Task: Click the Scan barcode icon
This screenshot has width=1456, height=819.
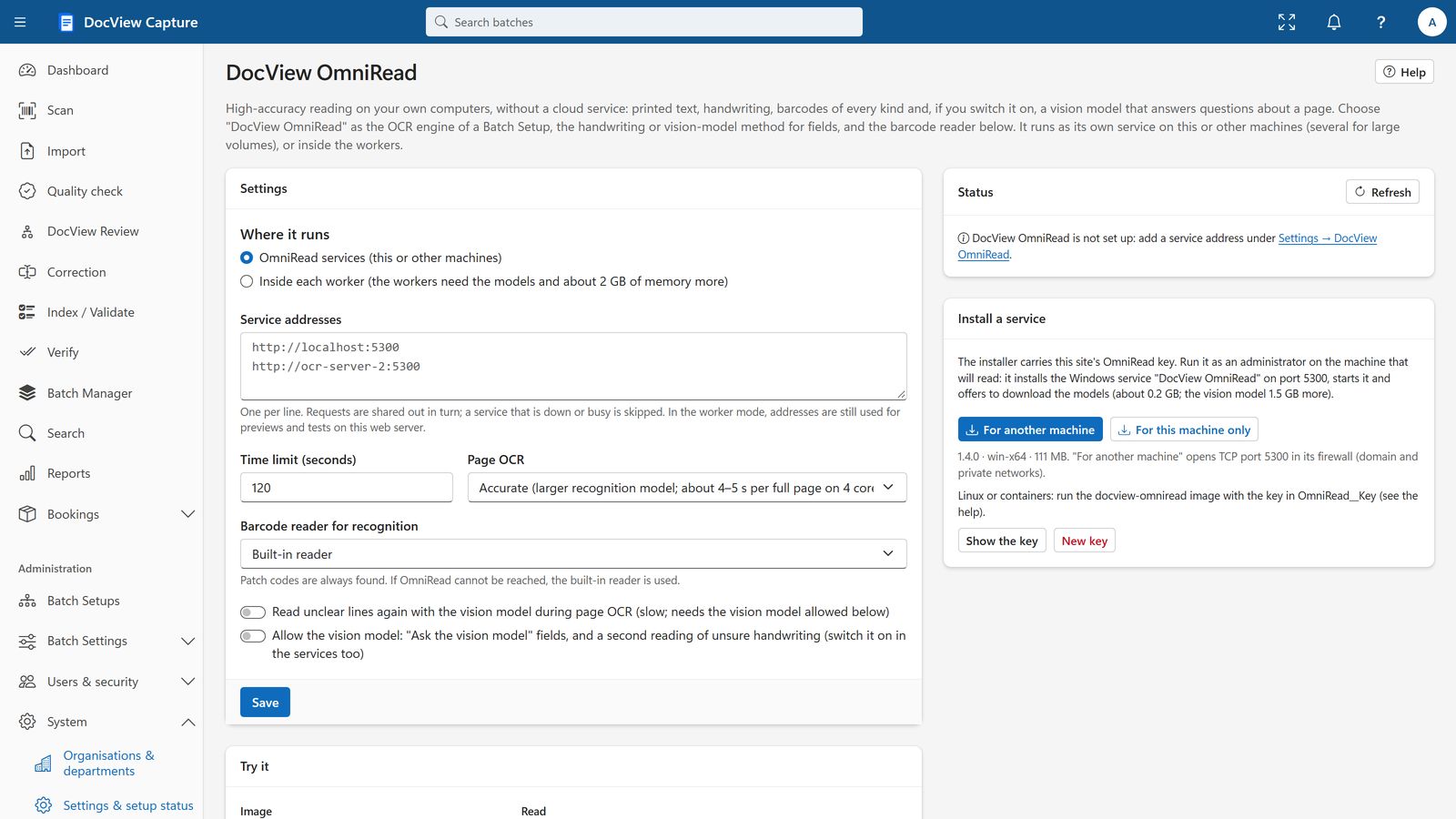Action: pos(27,110)
